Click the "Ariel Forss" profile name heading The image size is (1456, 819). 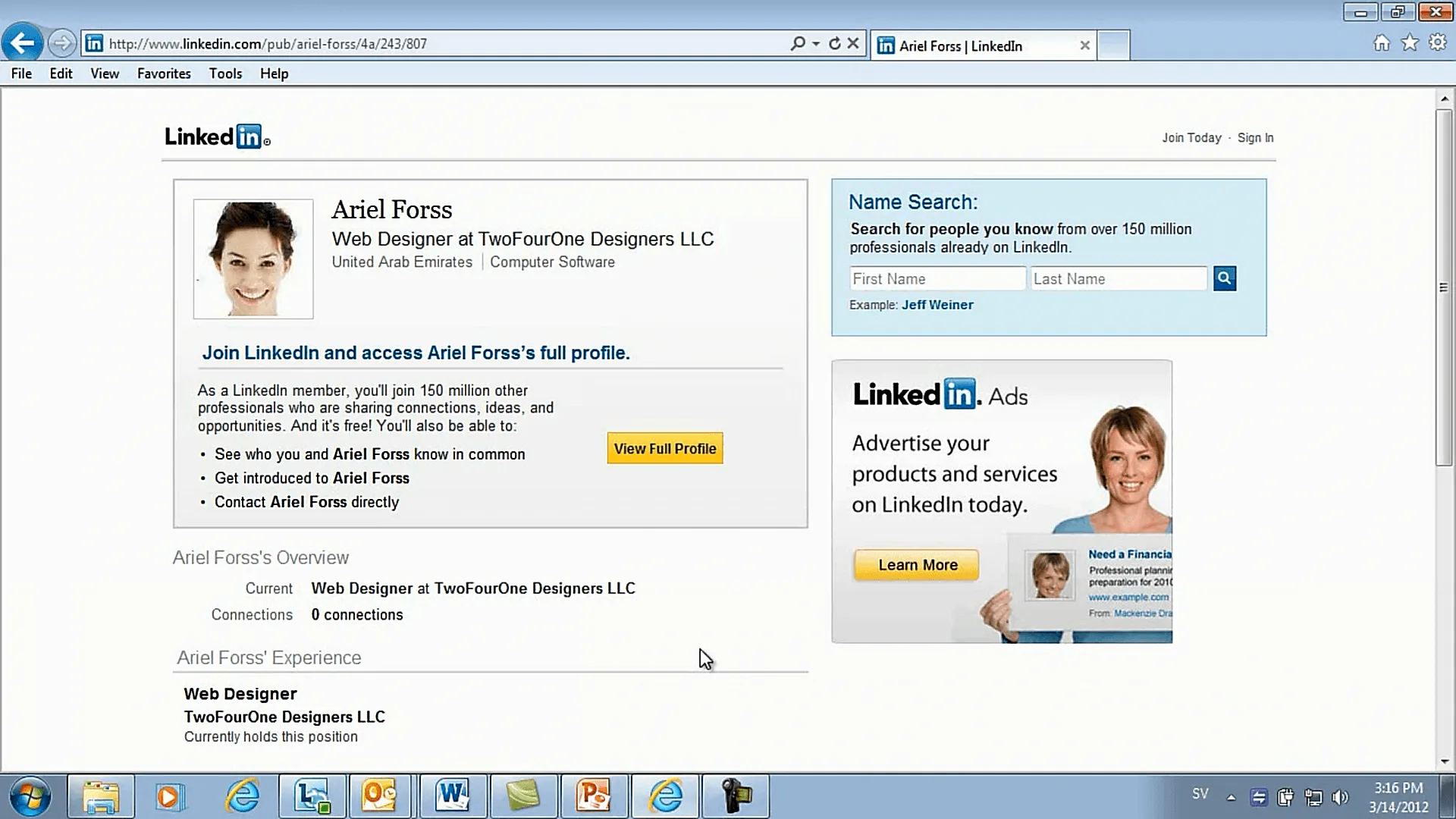(392, 210)
